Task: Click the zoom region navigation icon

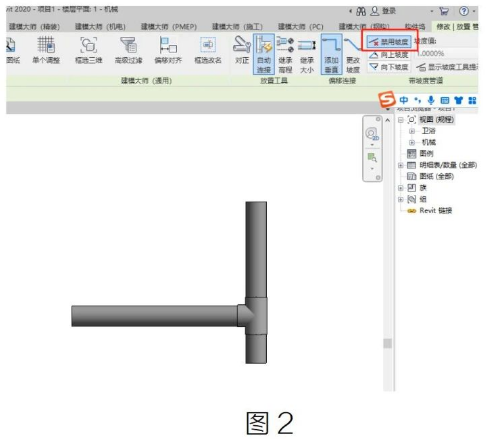Action: pos(372,157)
